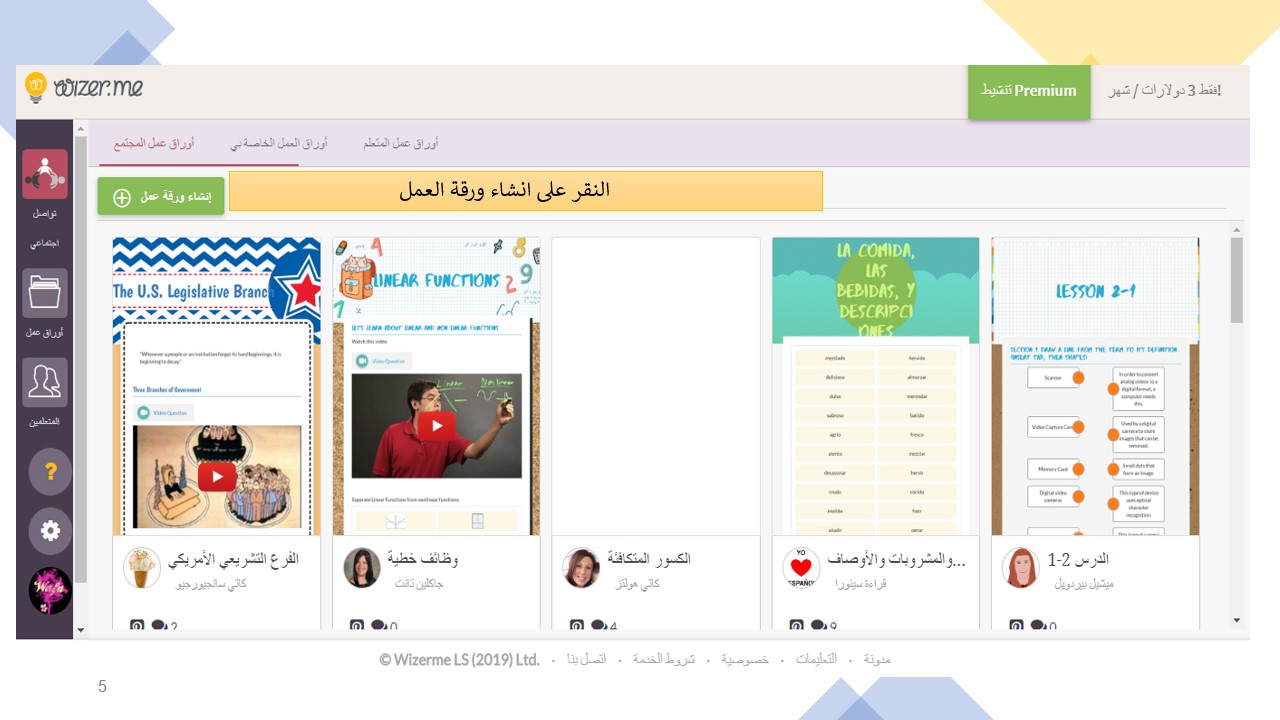Click the green Premium activation button

point(1028,91)
